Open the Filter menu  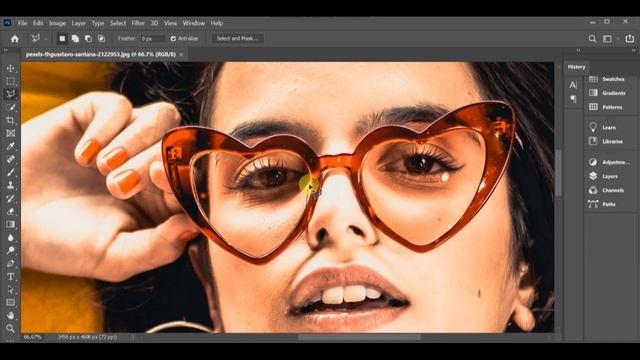click(x=138, y=23)
